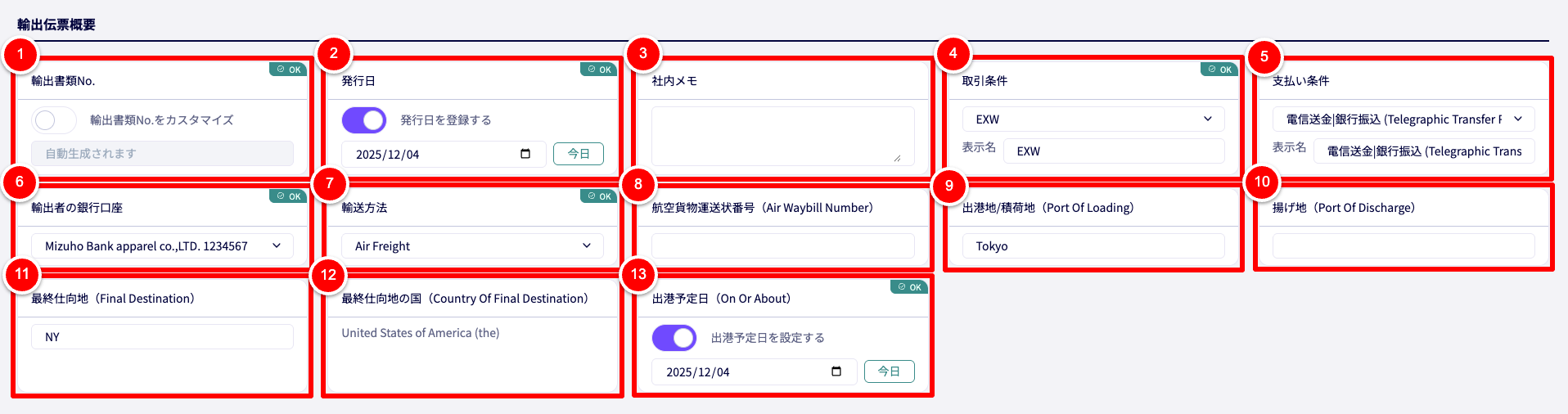The image size is (1568, 414).
Task: Open calendar picker in 発行日 date field
Action: [x=525, y=154]
